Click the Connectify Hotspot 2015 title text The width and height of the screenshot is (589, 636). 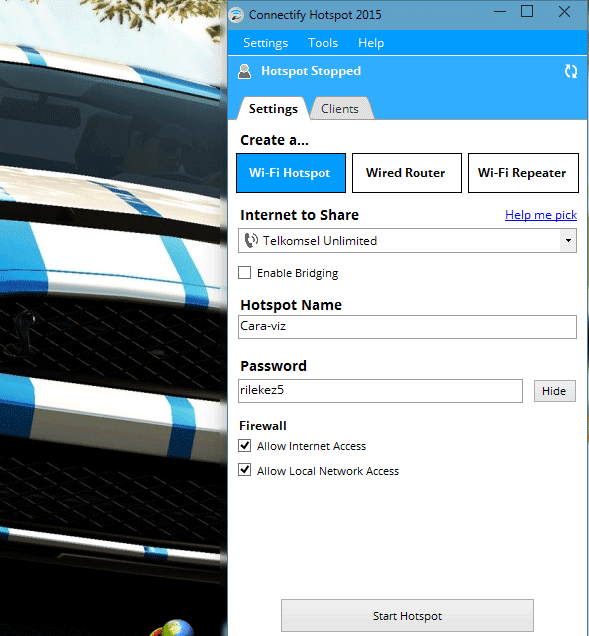point(315,15)
